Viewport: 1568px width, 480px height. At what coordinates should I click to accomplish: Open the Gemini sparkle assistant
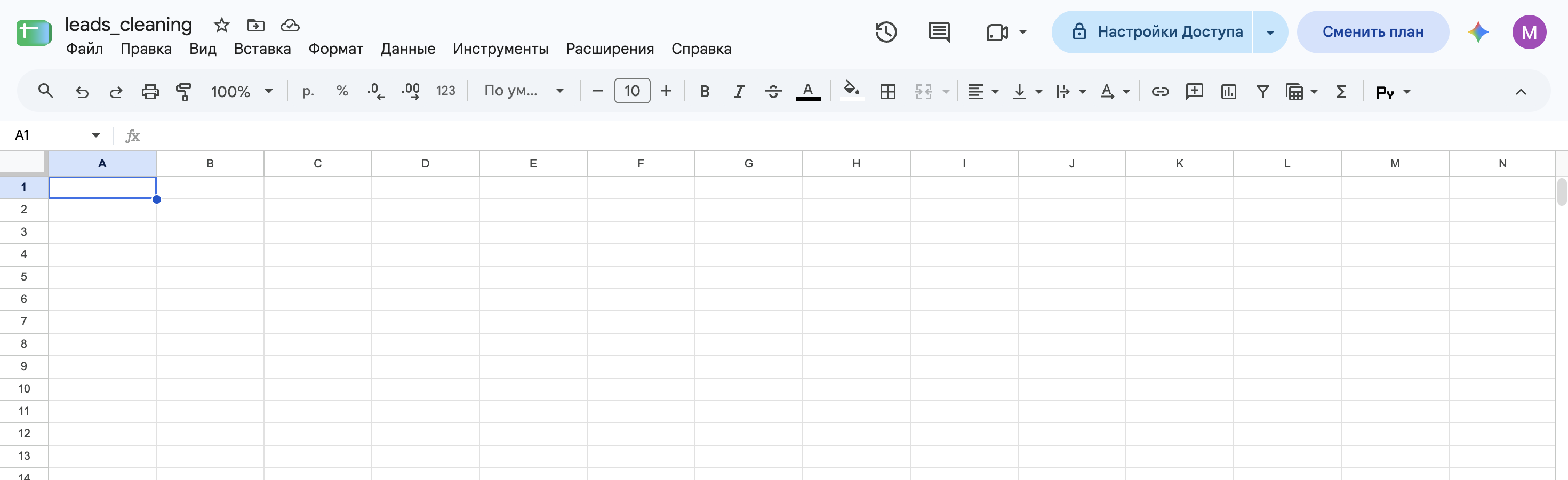click(x=1478, y=31)
